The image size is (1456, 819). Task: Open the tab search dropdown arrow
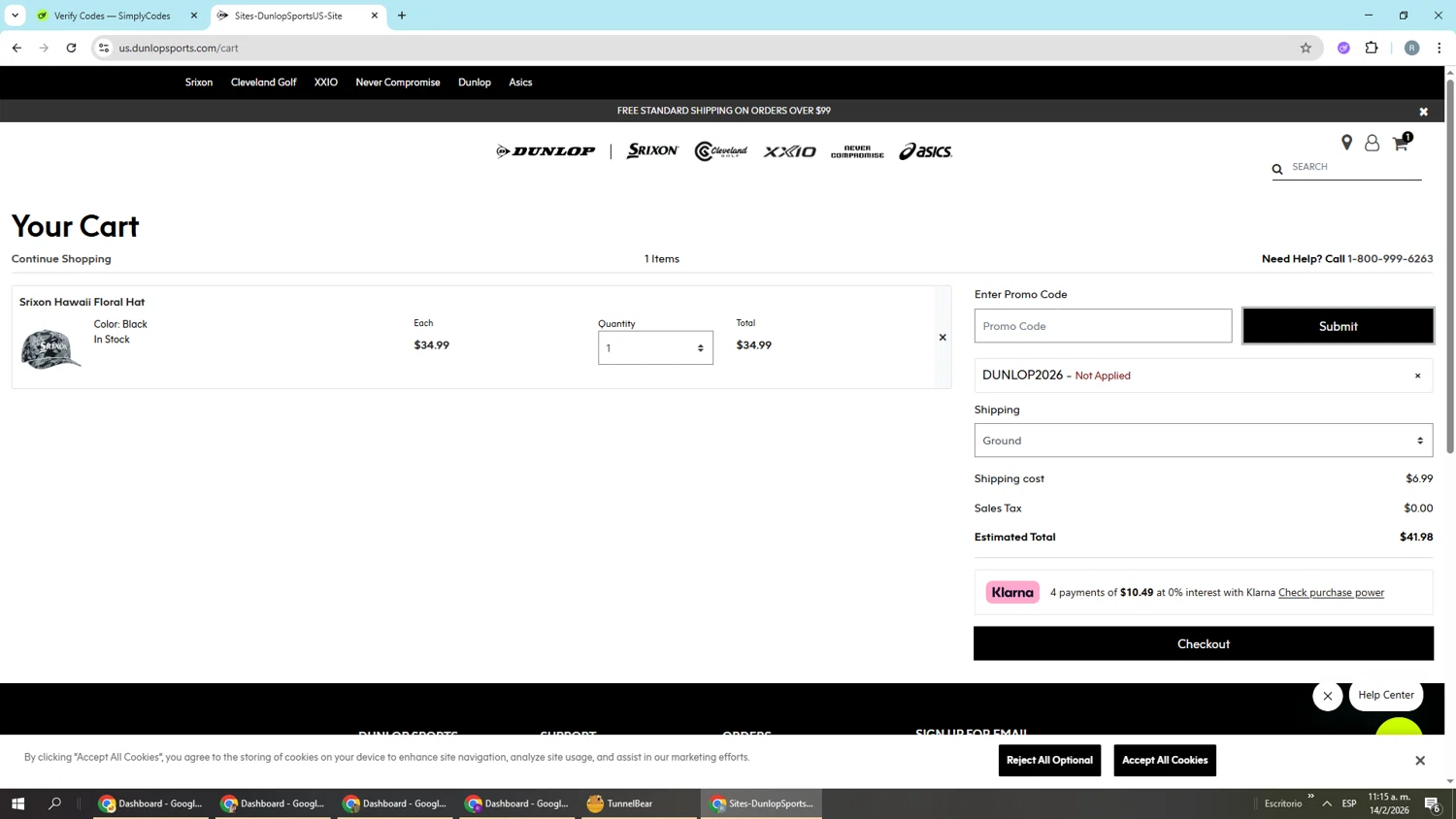point(15,16)
